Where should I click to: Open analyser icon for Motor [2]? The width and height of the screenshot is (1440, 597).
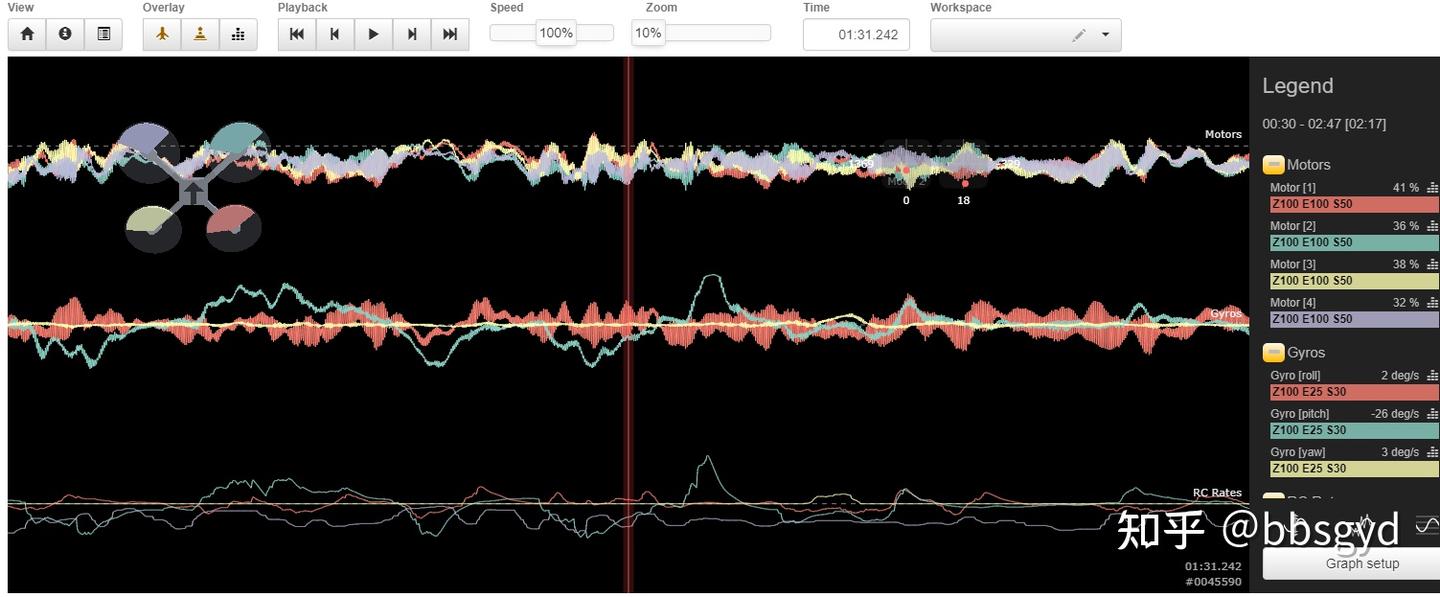coord(1432,226)
